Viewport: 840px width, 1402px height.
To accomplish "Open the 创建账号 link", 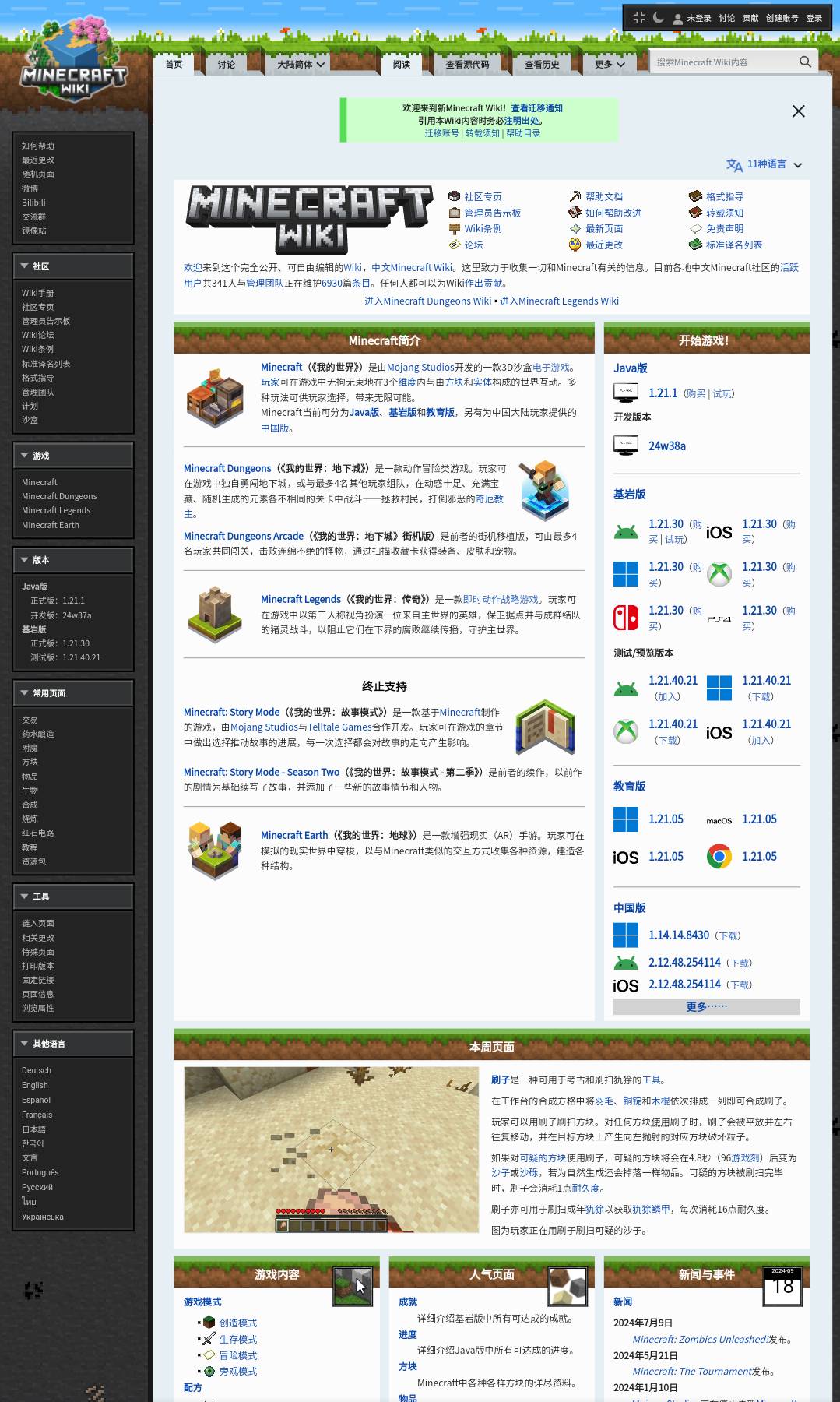I will coord(782,18).
